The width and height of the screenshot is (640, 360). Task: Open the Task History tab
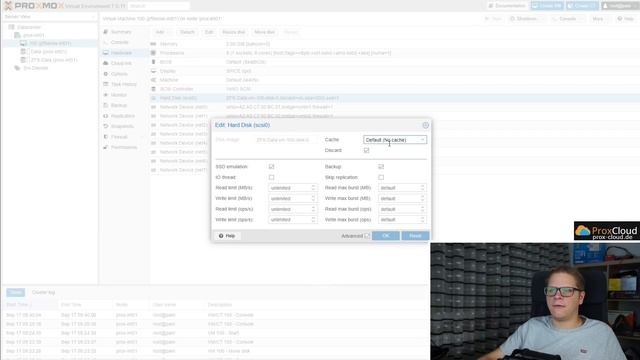click(x=124, y=84)
